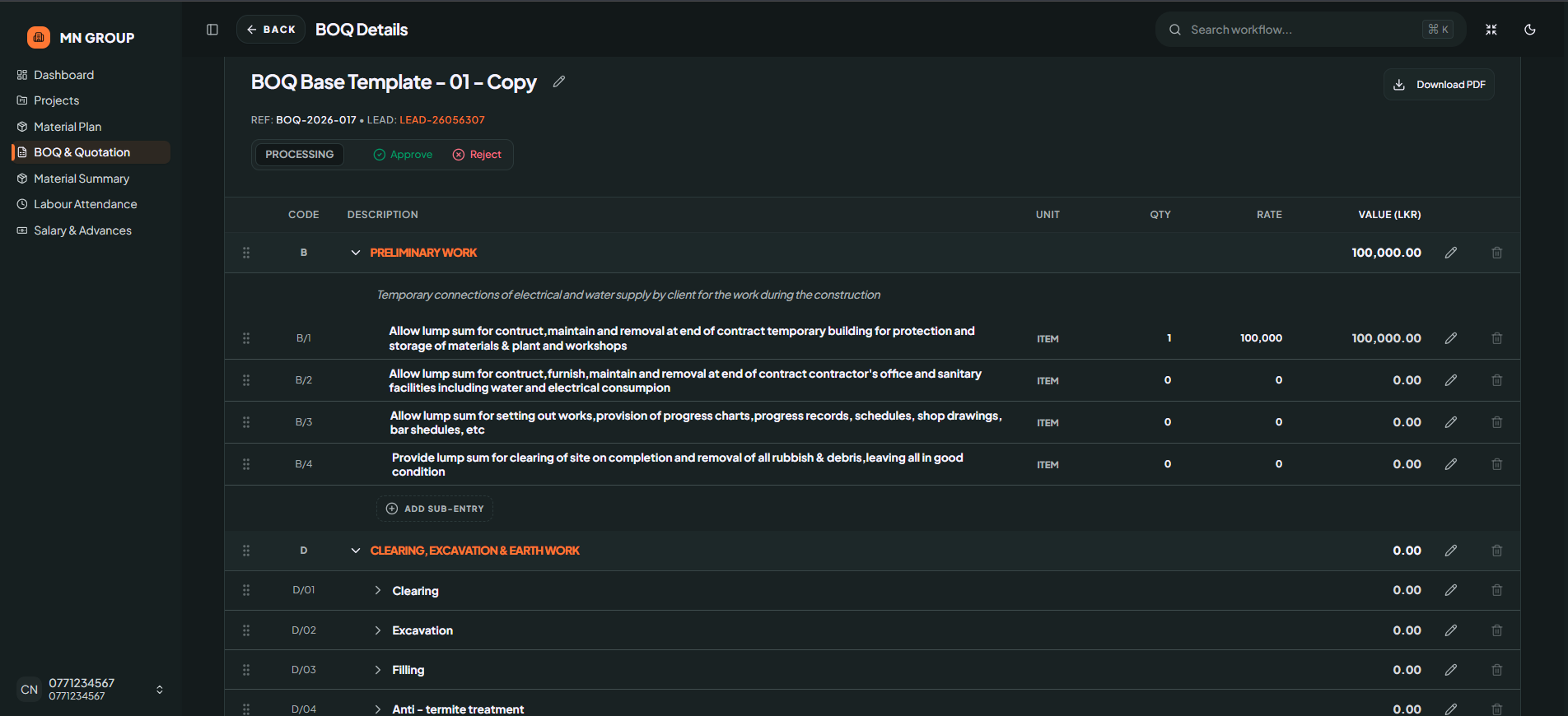The image size is (1568, 716).
Task: Click drag handle for Filling D/03 row
Action: coord(246,670)
